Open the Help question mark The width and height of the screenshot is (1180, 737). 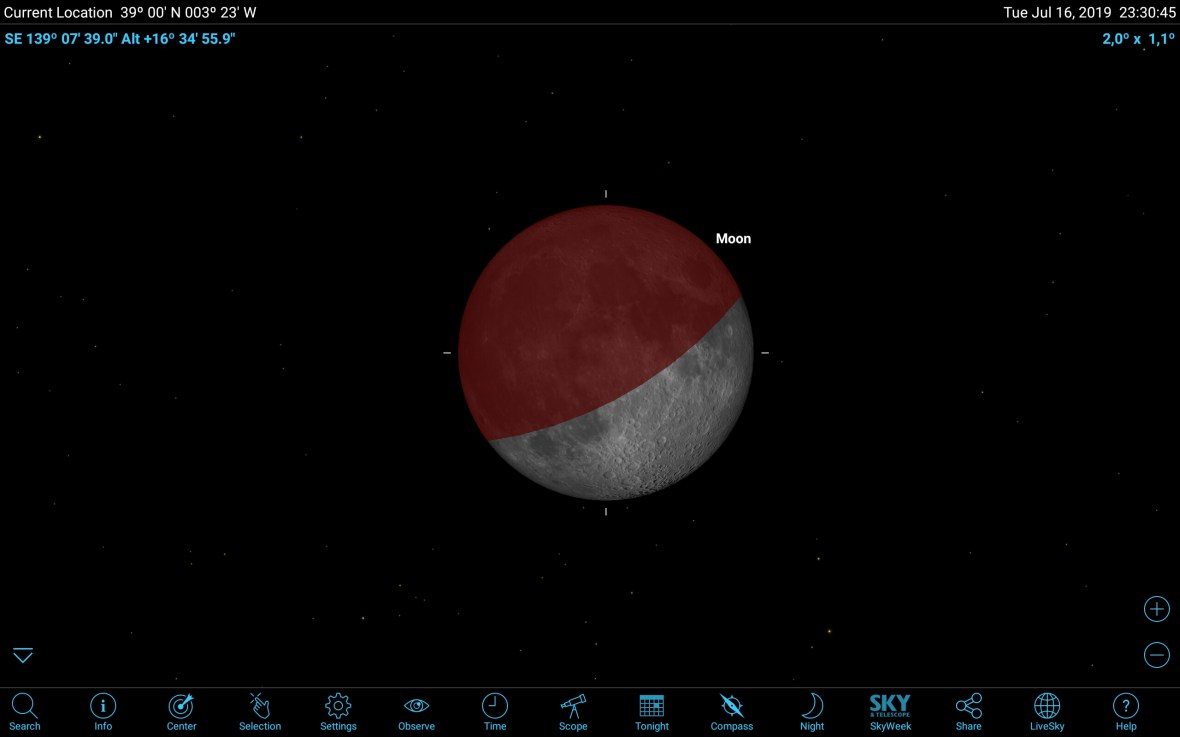click(x=1126, y=711)
